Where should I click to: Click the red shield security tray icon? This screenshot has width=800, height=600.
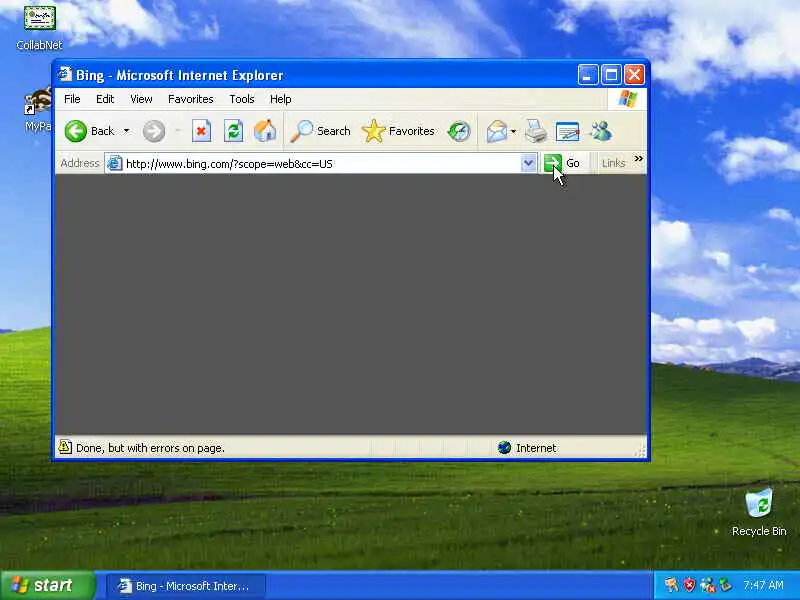(689, 585)
